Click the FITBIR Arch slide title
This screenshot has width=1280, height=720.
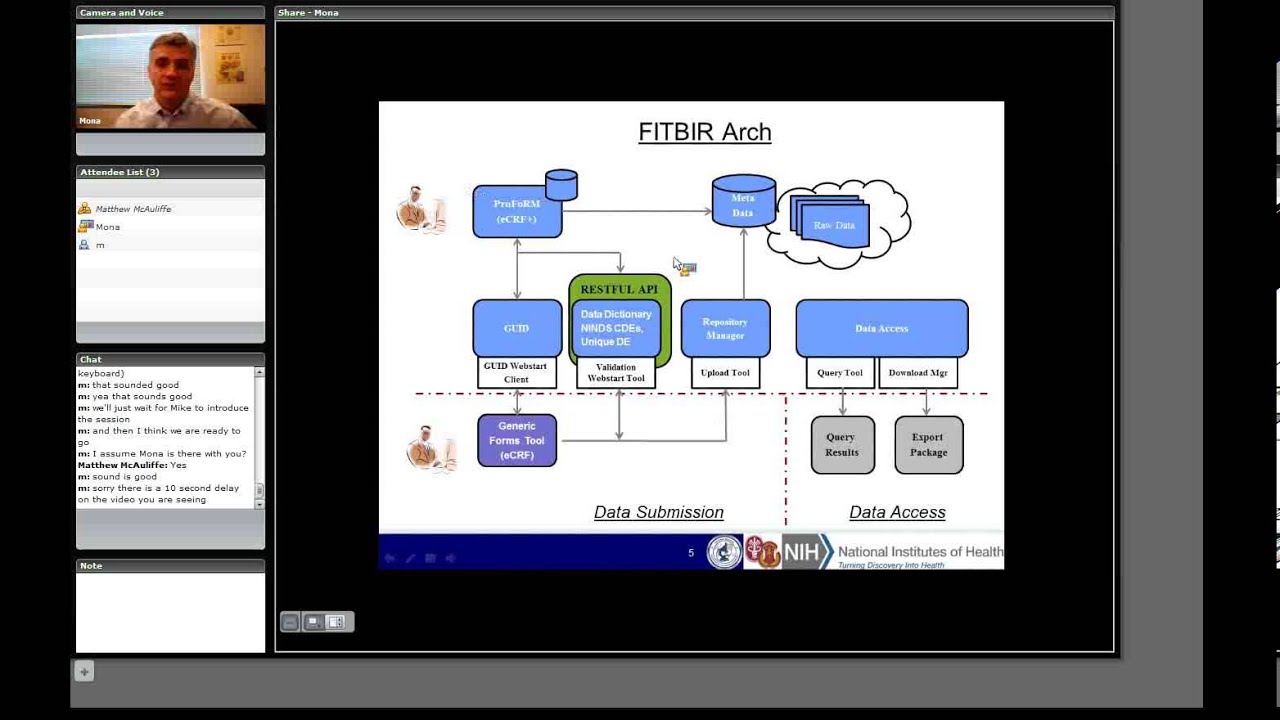tap(705, 132)
